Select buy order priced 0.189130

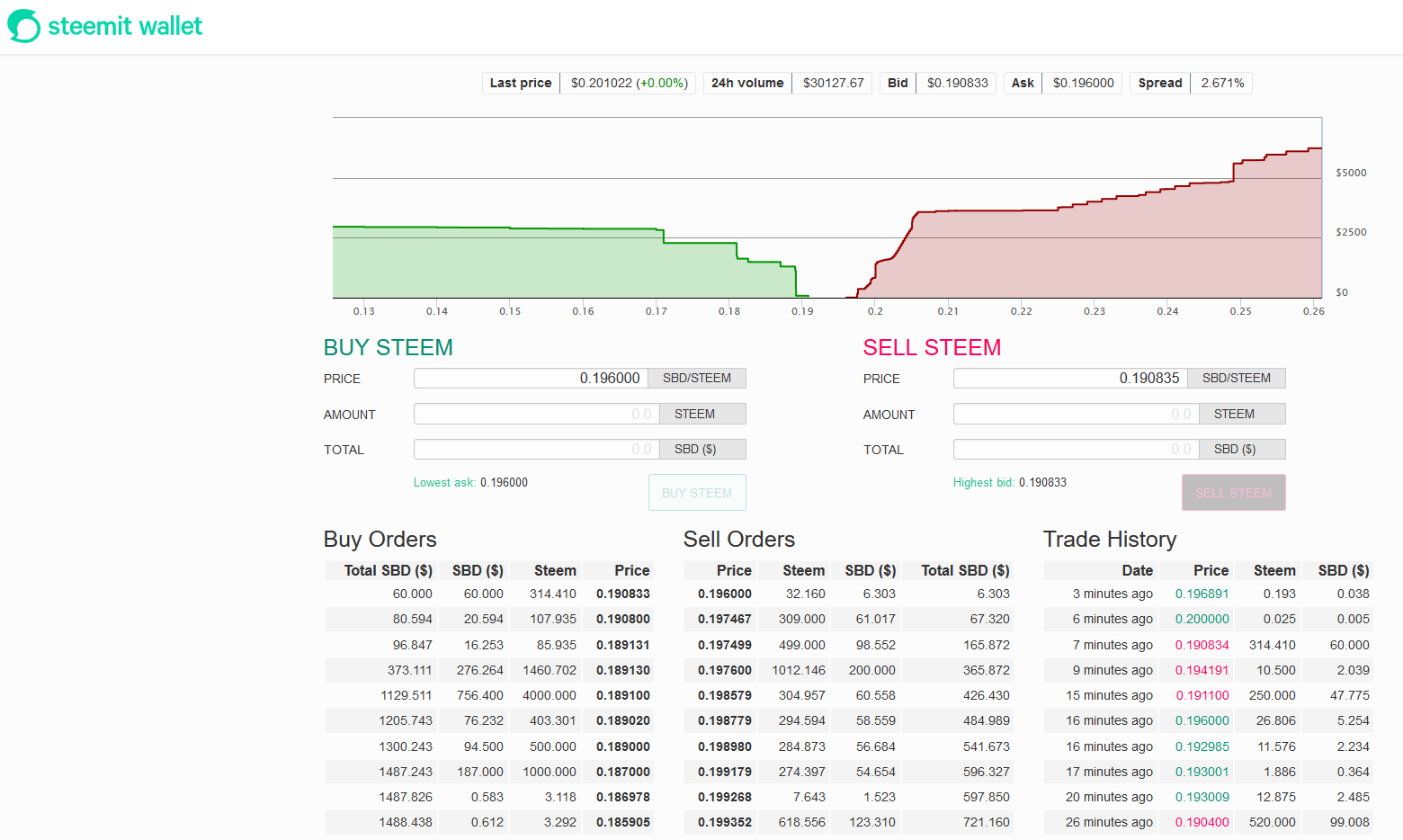tap(488, 670)
